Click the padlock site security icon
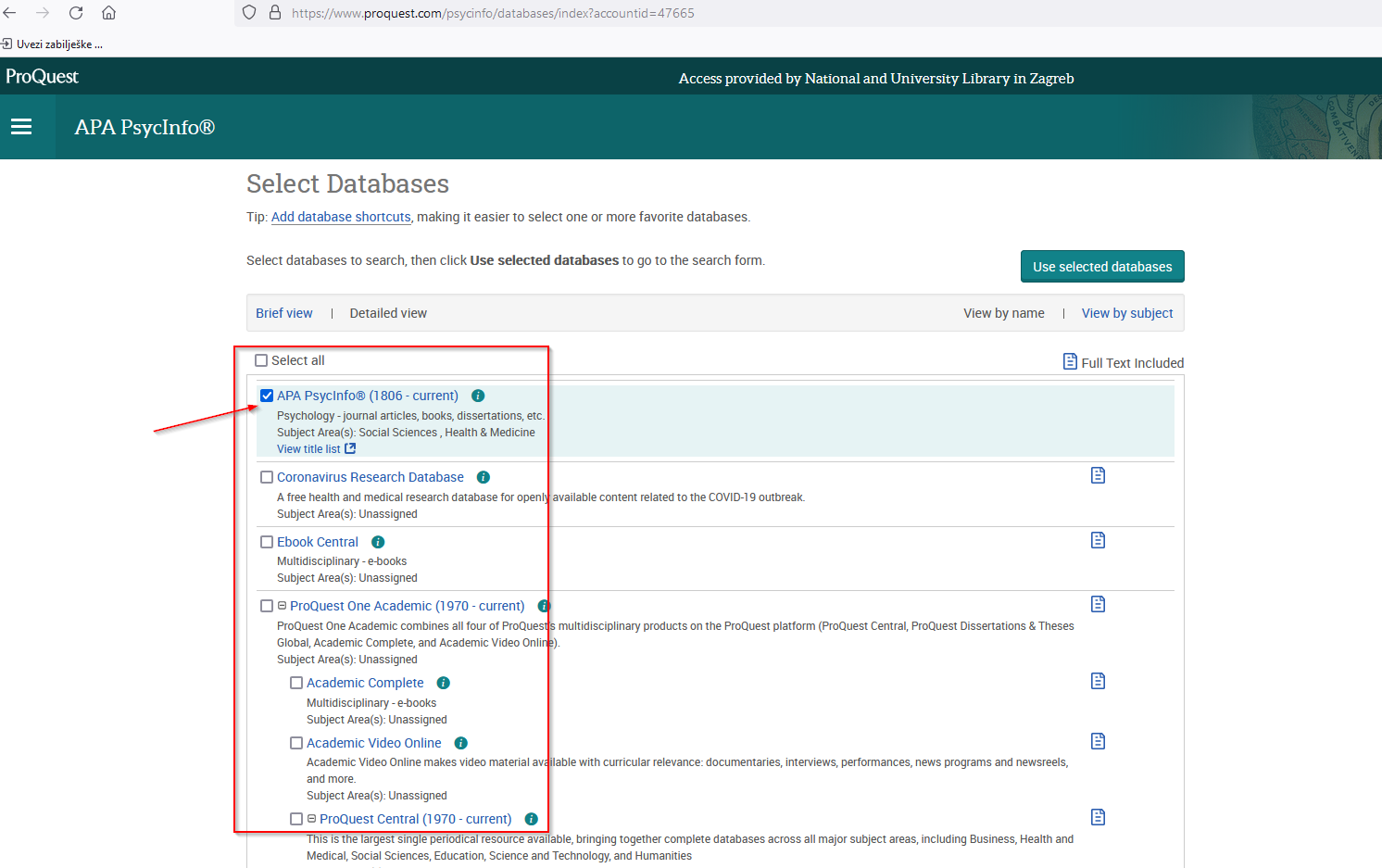This screenshot has height=868, width=1382. point(274,13)
